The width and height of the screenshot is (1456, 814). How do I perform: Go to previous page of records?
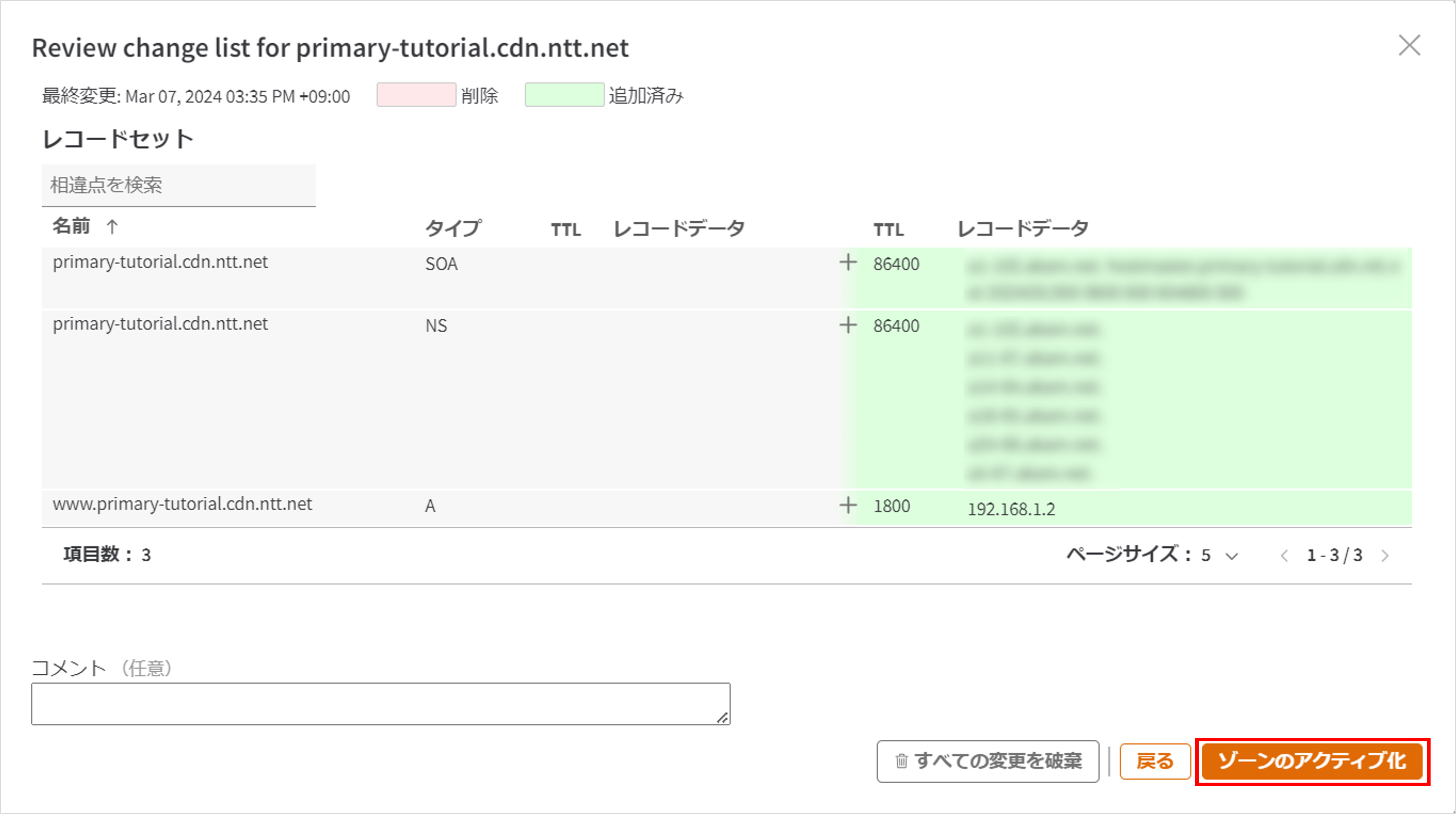point(1284,556)
